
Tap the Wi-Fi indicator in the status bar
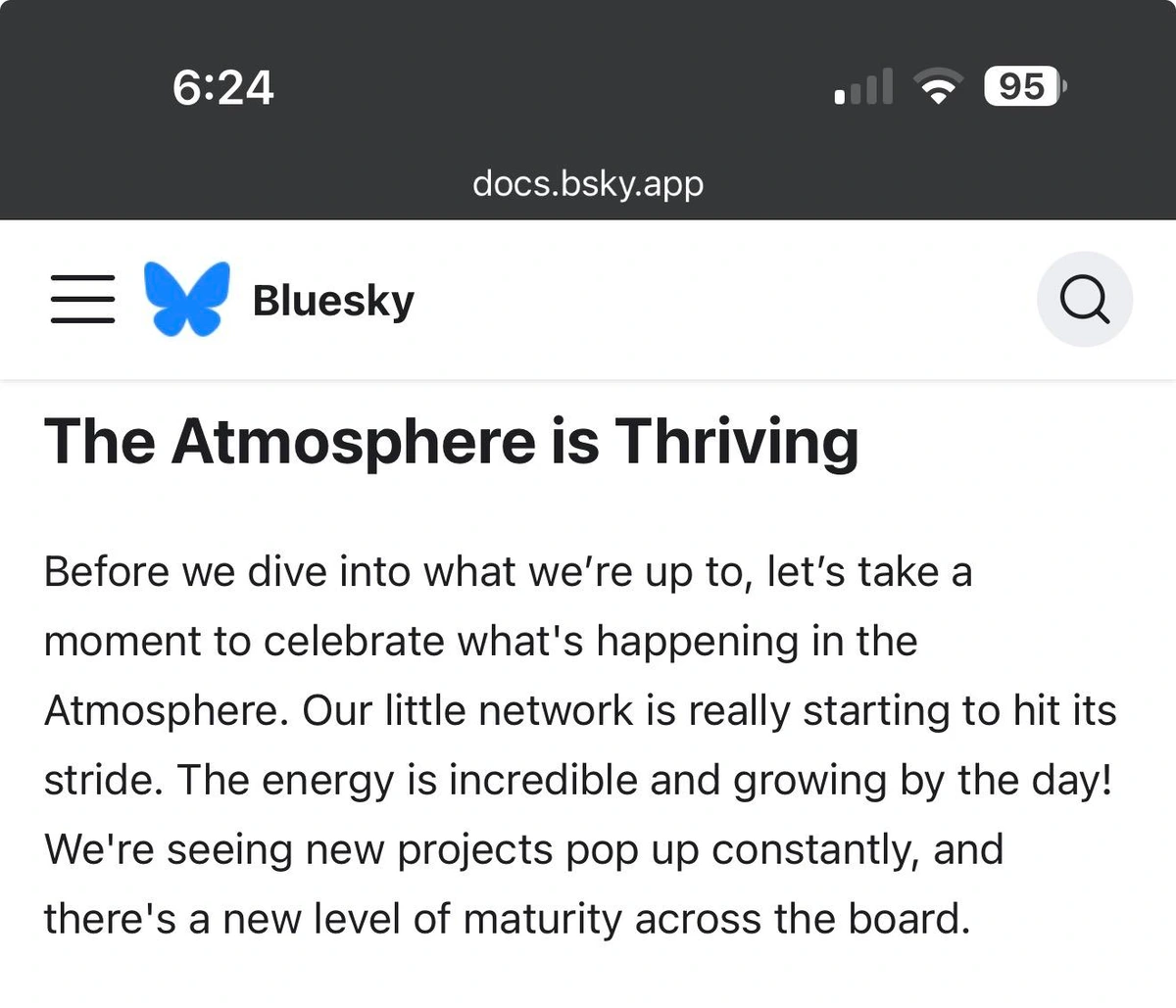939,86
